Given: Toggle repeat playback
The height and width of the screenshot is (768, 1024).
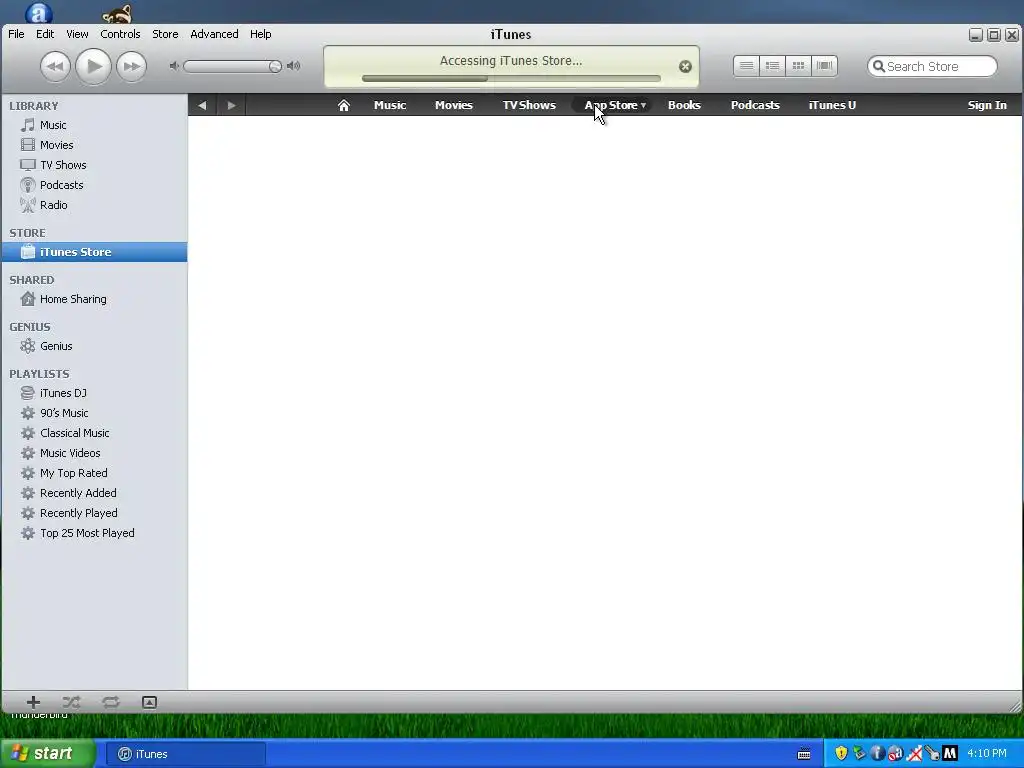Looking at the screenshot, I should [x=110, y=702].
